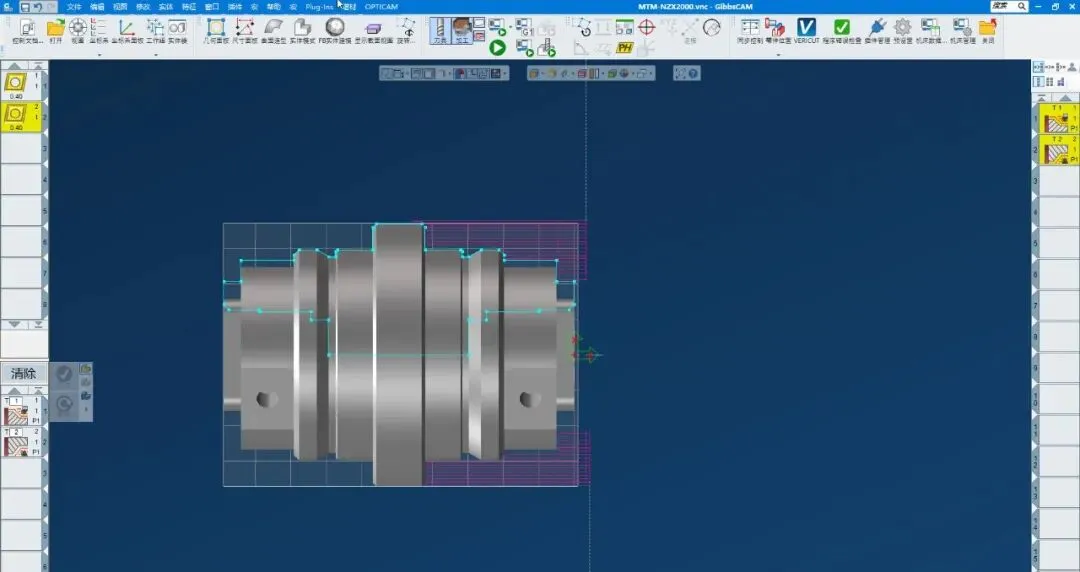Viewport: 1080px width, 572px height.
Task: Click the save icon in title bar
Action: [x=25, y=7]
